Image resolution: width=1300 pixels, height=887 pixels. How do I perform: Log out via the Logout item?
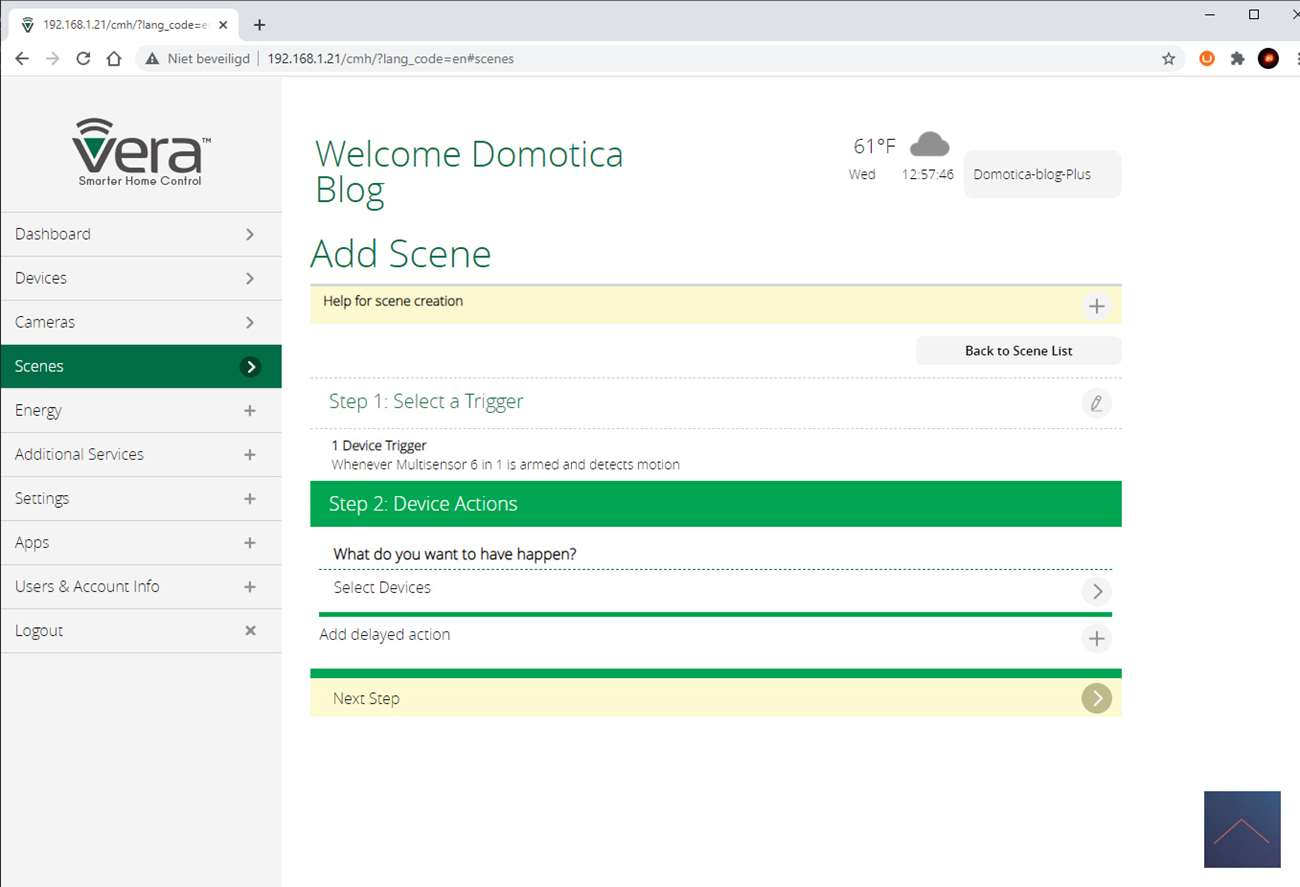pos(140,631)
